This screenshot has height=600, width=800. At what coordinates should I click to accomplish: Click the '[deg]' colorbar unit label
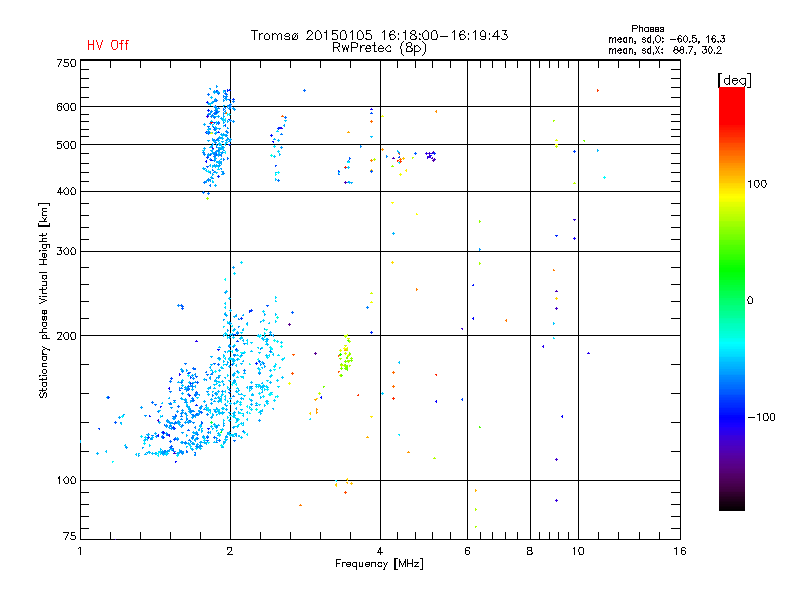(734, 80)
